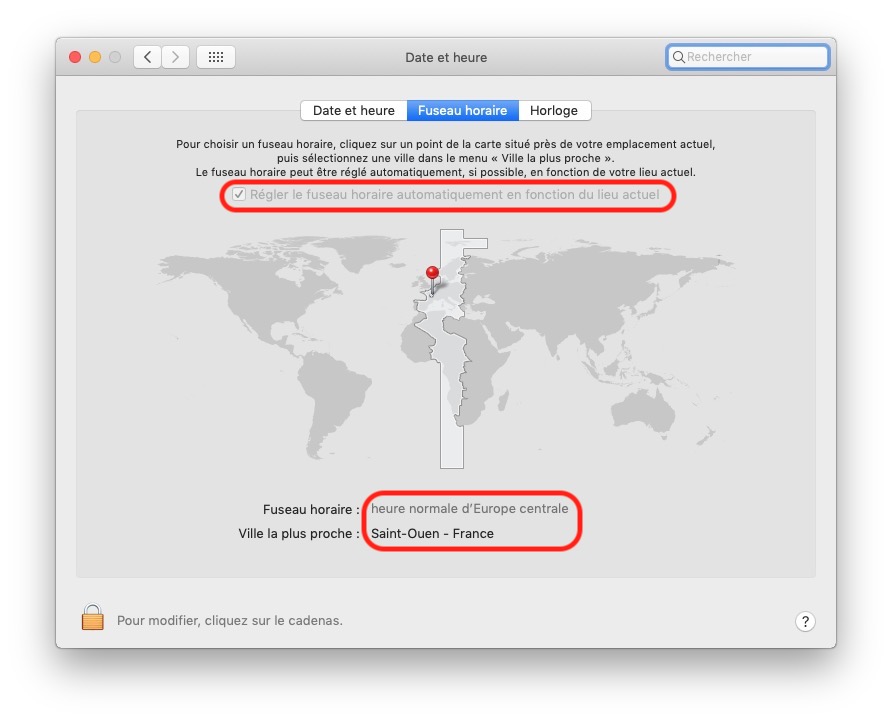Close the Date et heure window
The height and width of the screenshot is (722, 892).
coord(75,57)
